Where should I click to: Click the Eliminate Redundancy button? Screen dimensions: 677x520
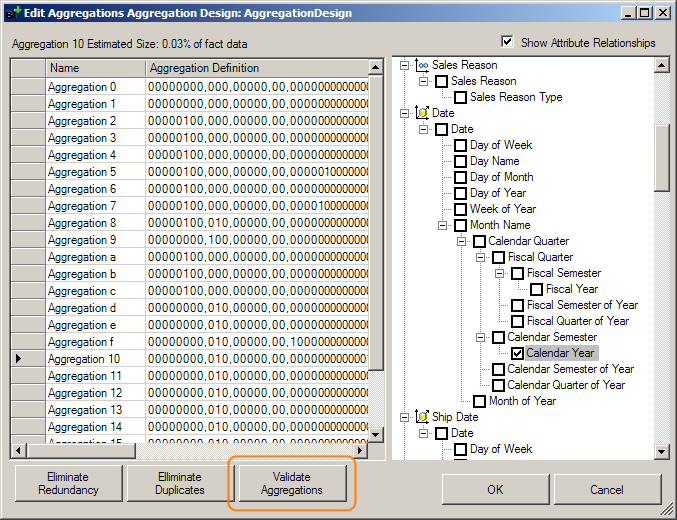click(69, 483)
